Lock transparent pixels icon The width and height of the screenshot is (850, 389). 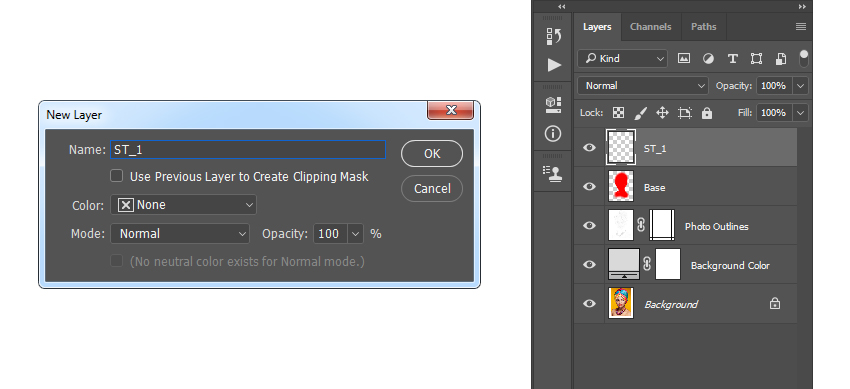click(618, 113)
